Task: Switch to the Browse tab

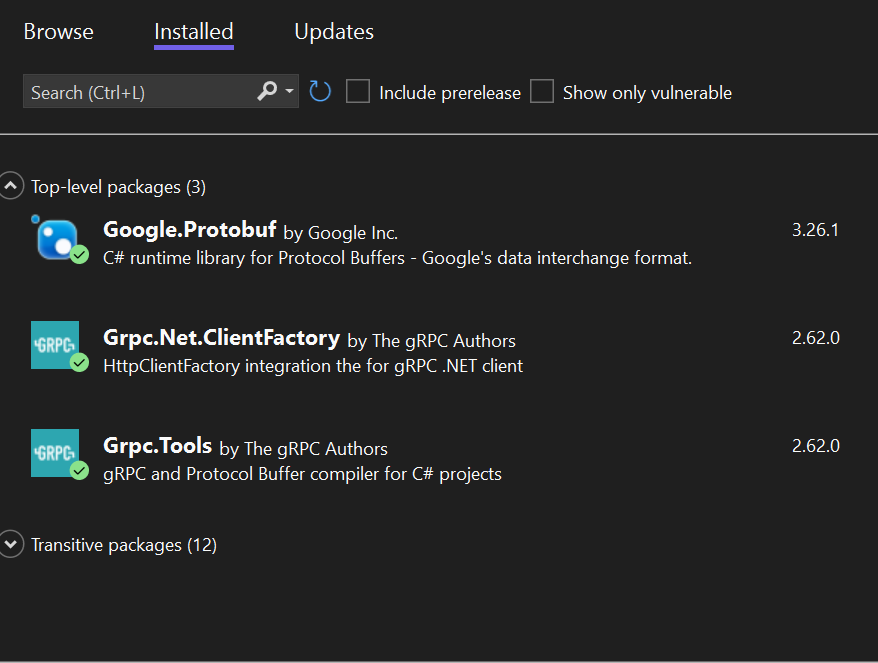Action: coord(58,32)
